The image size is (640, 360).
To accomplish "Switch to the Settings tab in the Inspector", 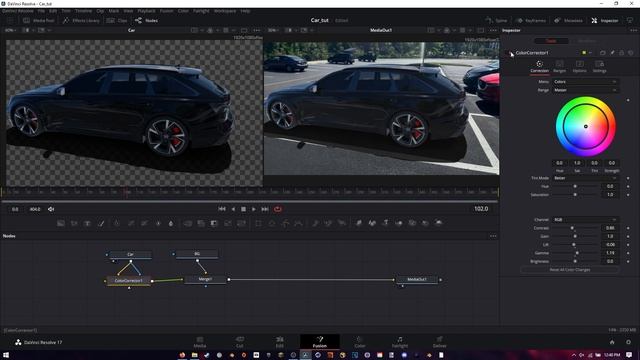I will point(599,67).
